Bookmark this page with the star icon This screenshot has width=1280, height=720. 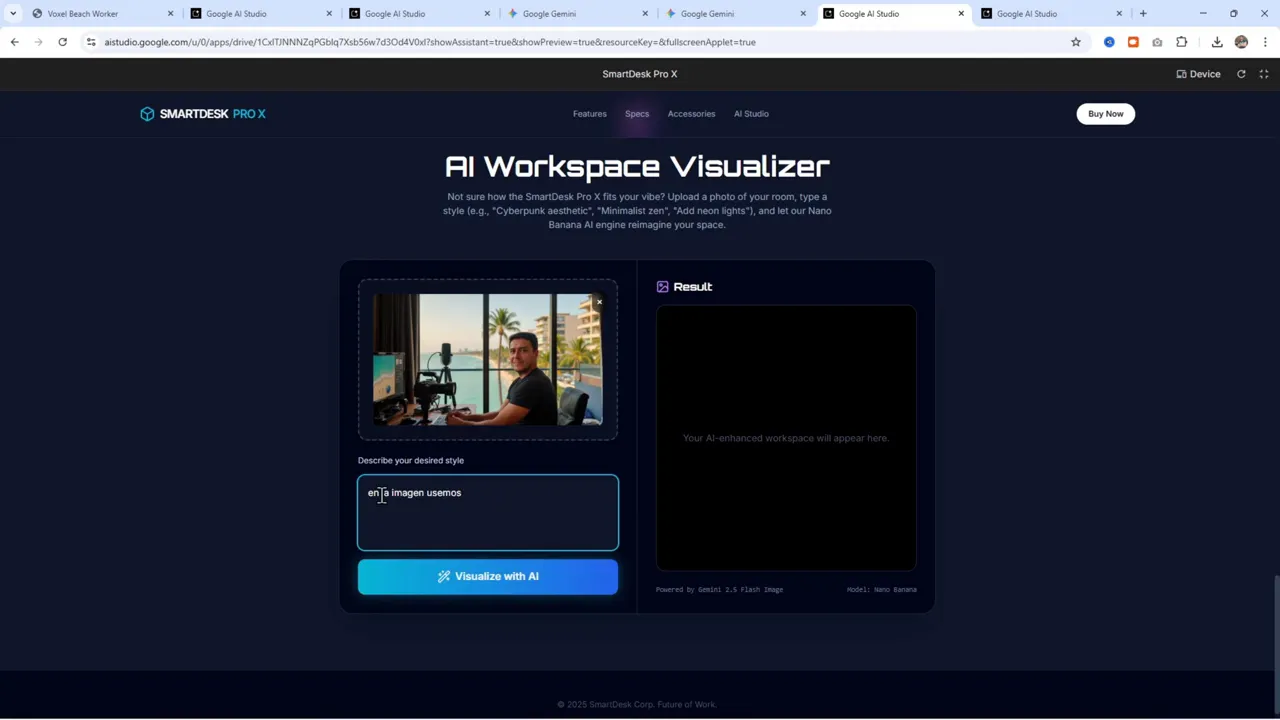1075,42
